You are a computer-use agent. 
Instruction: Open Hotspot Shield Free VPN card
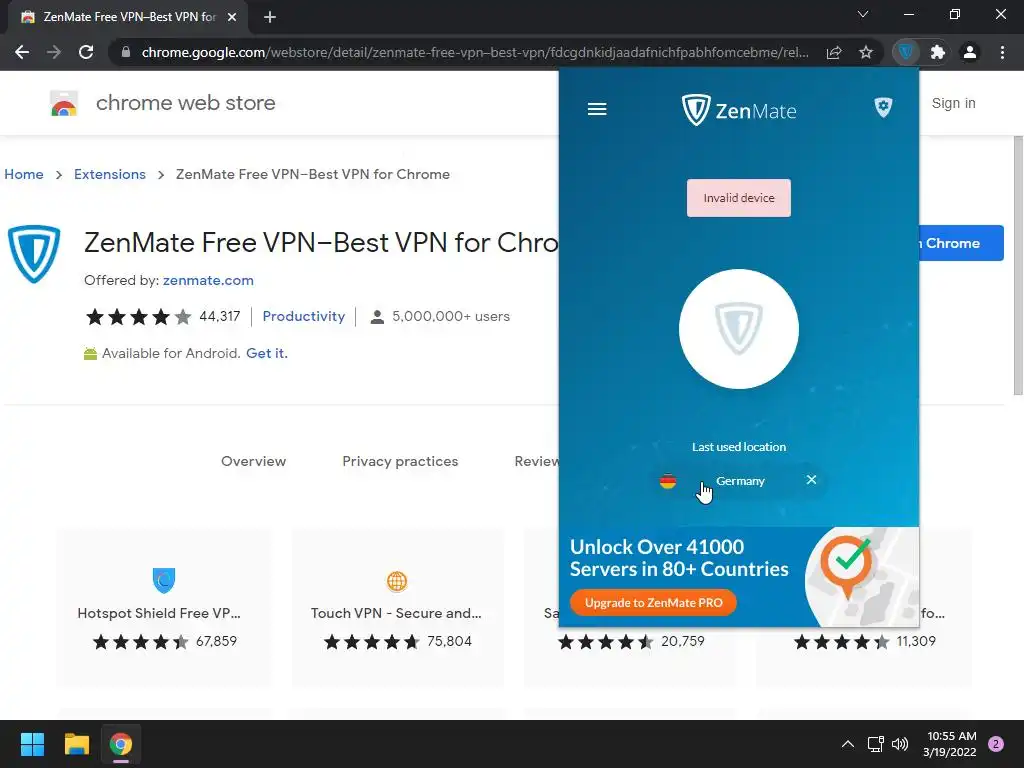pyautogui.click(x=164, y=607)
